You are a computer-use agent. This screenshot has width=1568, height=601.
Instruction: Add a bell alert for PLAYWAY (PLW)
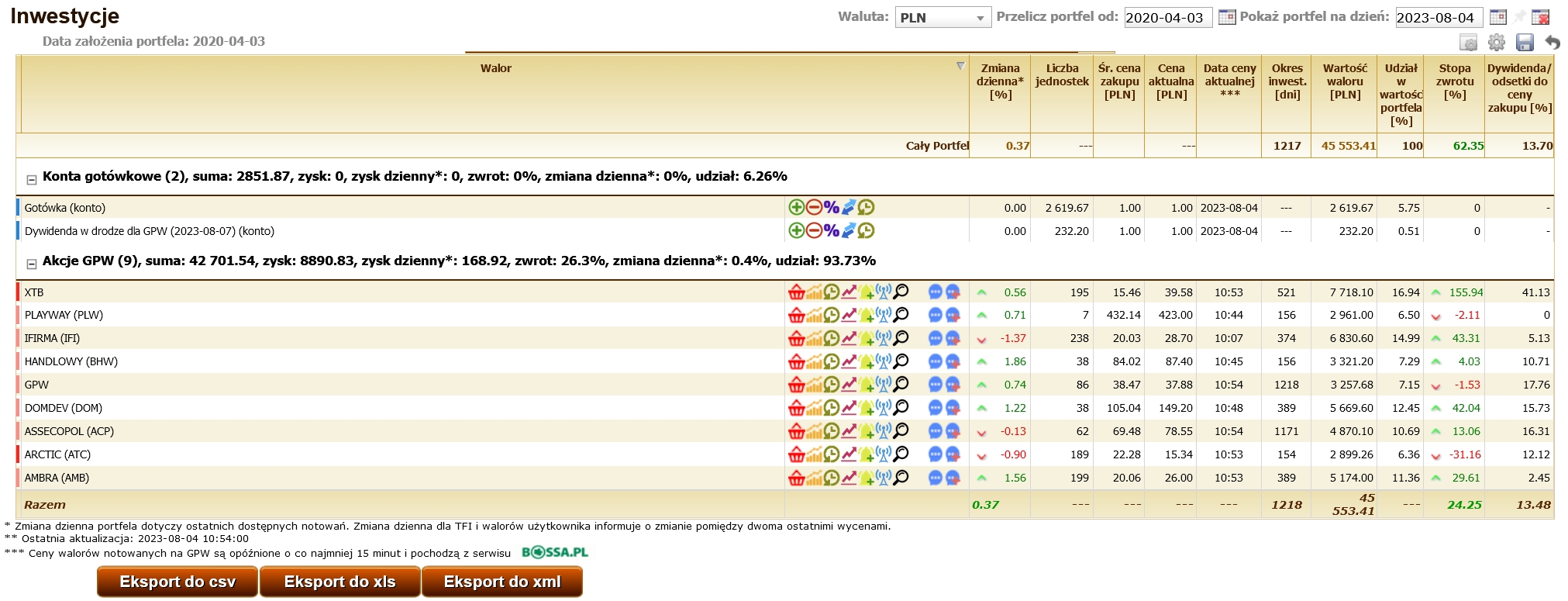867,316
